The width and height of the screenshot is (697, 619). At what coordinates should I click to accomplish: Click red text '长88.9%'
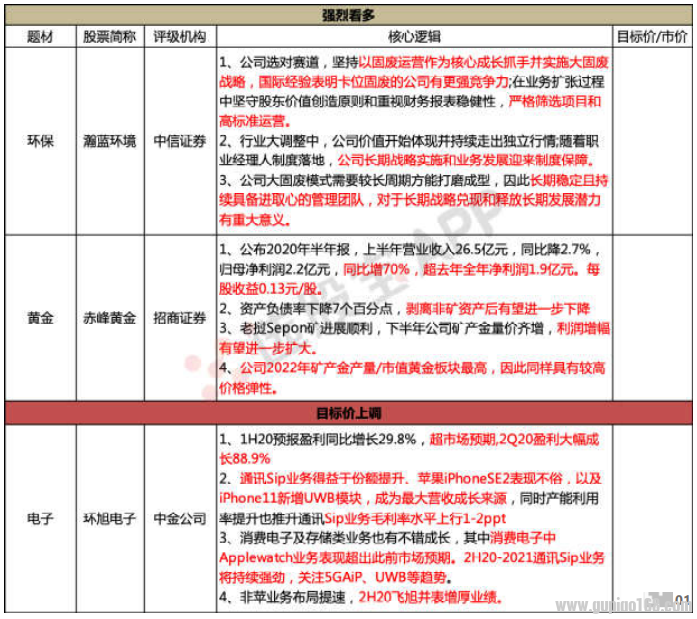tap(244, 459)
